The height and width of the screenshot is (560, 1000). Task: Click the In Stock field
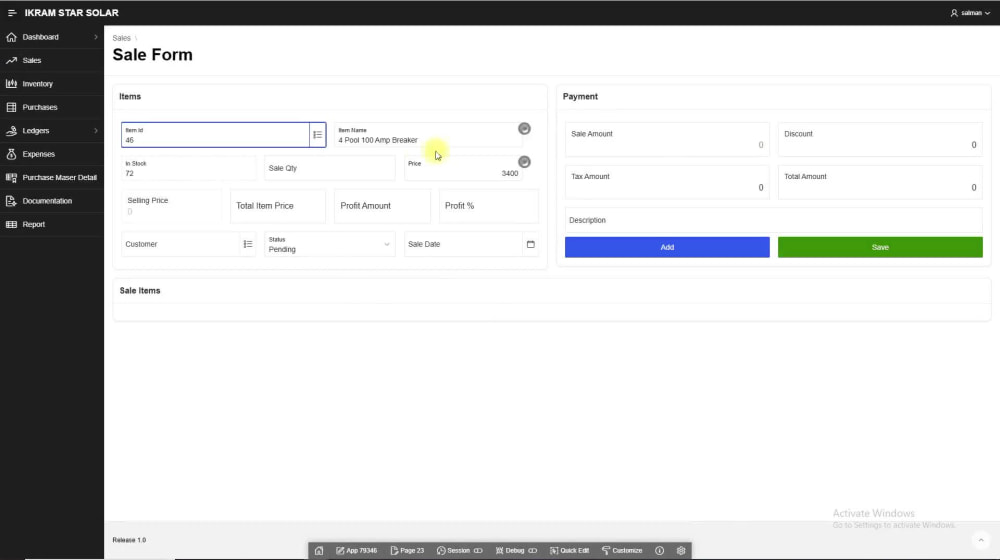[189, 168]
